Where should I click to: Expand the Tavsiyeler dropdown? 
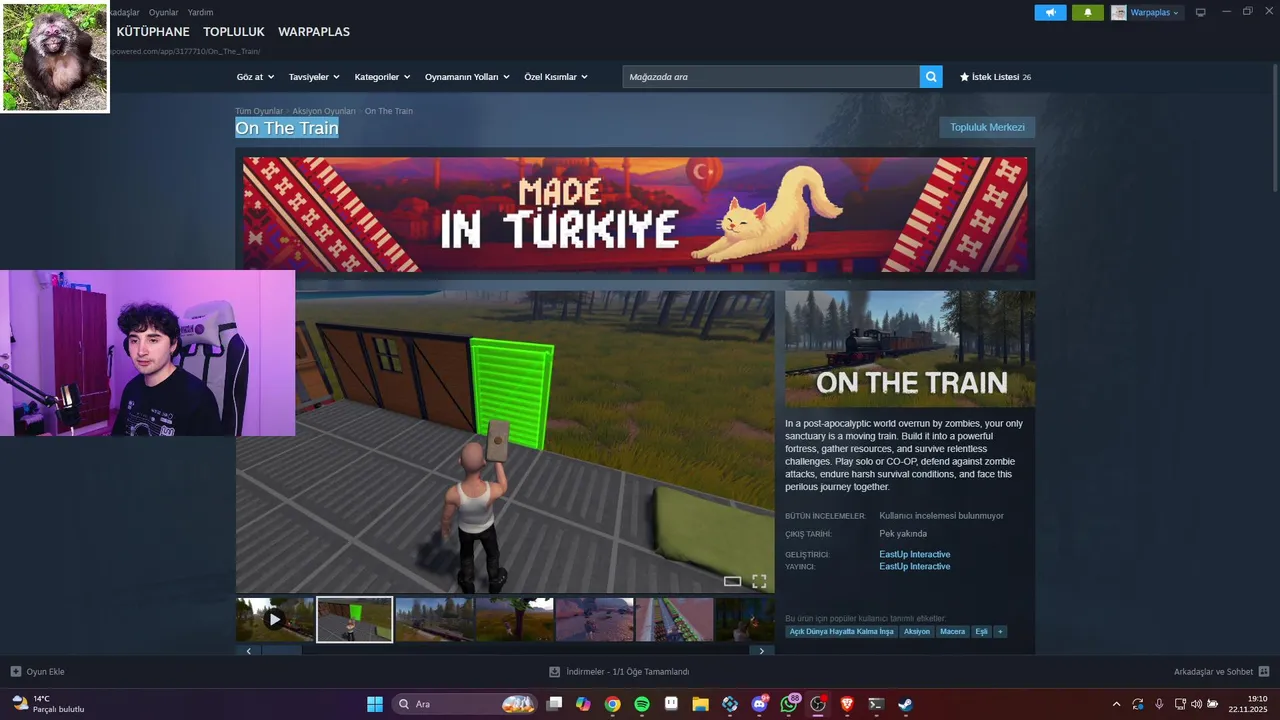pos(314,77)
